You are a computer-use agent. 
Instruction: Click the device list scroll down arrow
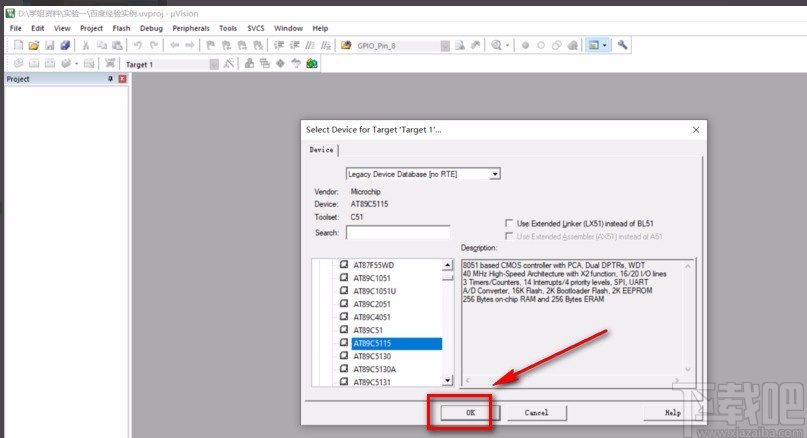point(447,381)
